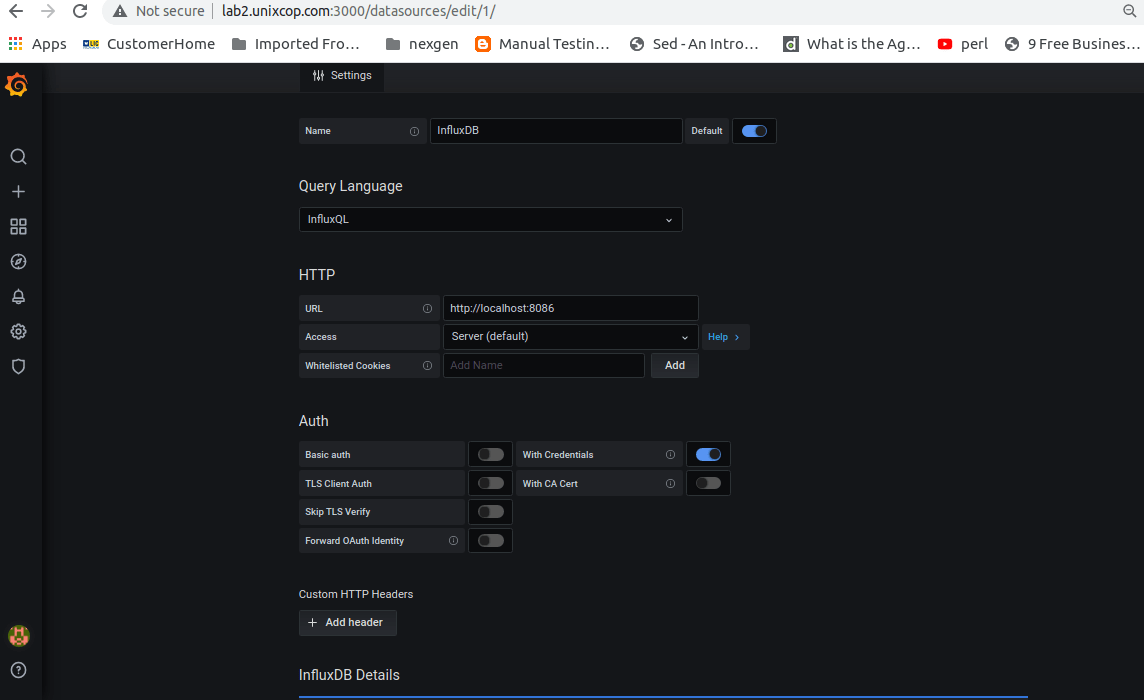Screen dimensions: 1144x700
Task: Enable TLS Client Auth switch
Action: pyautogui.click(x=491, y=483)
